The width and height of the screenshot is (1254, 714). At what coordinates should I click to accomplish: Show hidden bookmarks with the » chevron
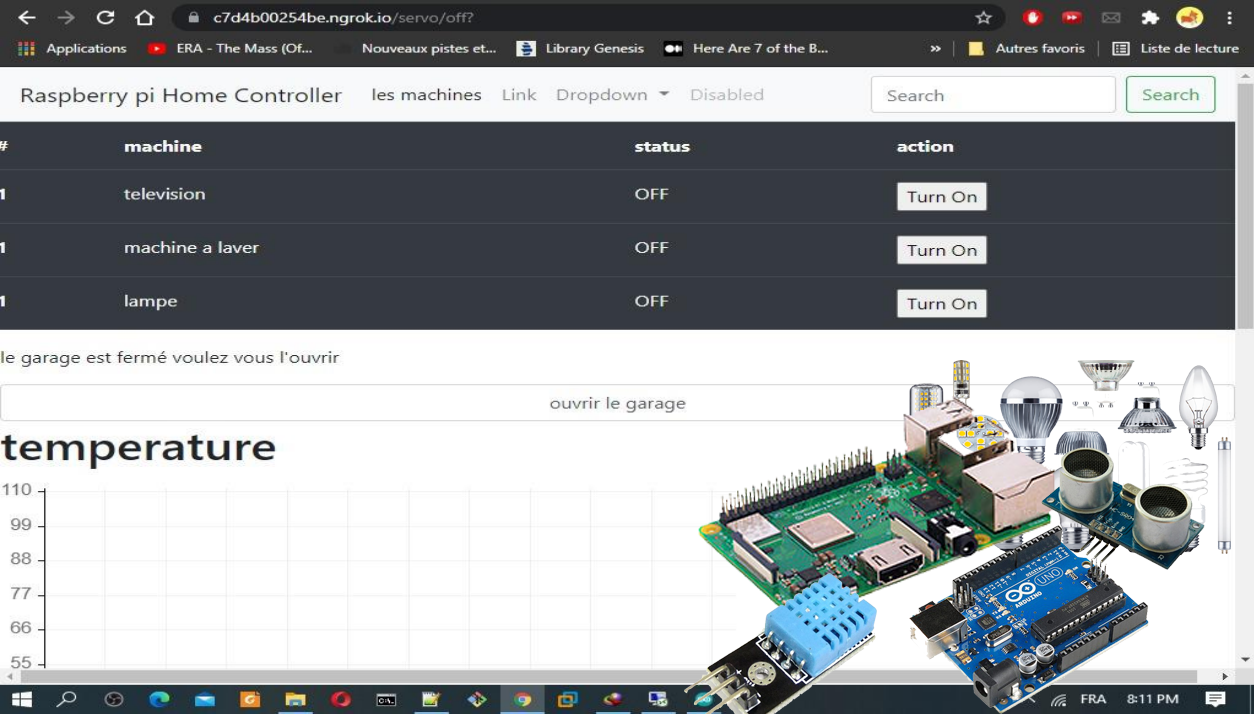click(x=936, y=48)
